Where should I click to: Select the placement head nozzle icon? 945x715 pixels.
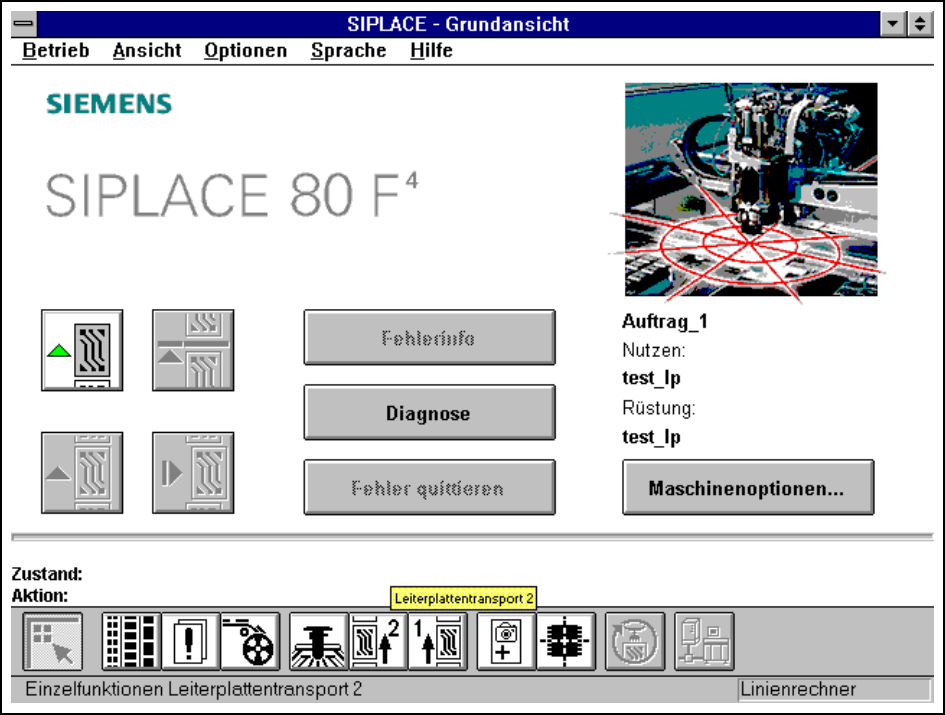319,641
